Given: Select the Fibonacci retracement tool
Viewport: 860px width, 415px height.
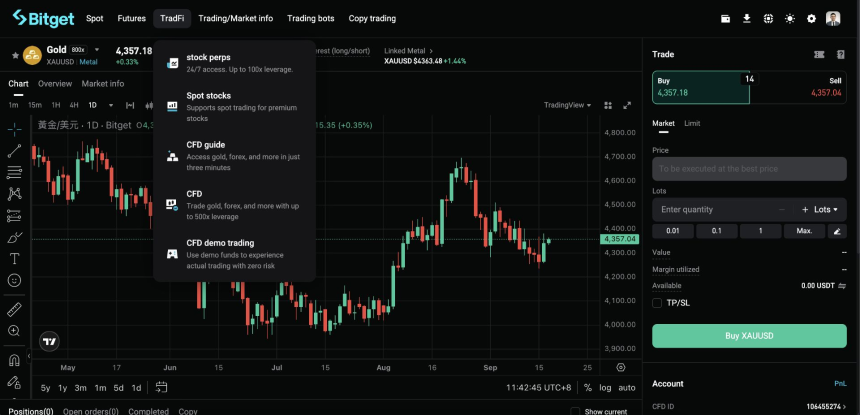Looking at the screenshot, I should [x=14, y=172].
